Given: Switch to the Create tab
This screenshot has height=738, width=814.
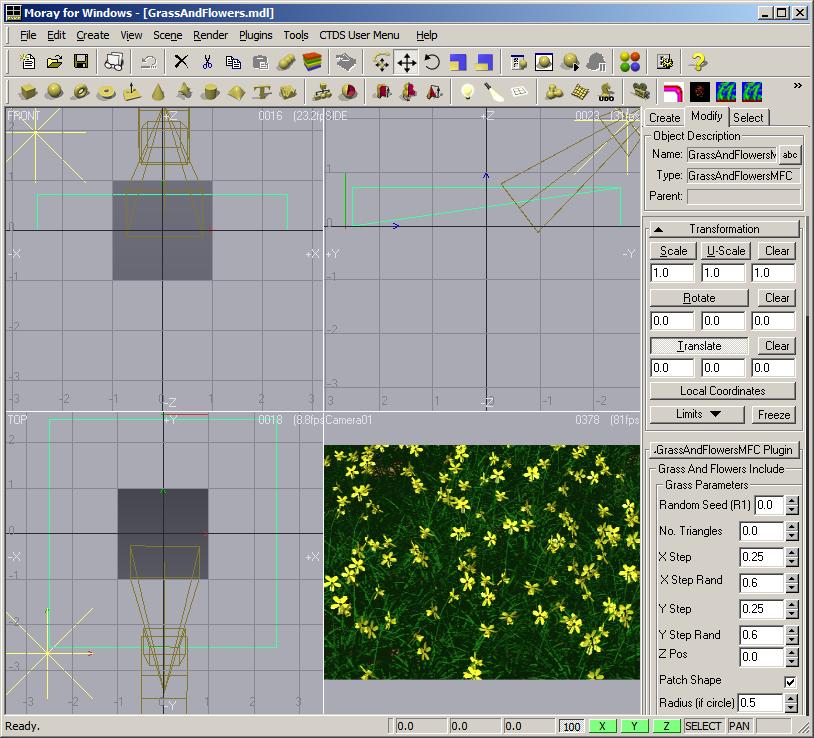Looking at the screenshot, I should click(664, 118).
